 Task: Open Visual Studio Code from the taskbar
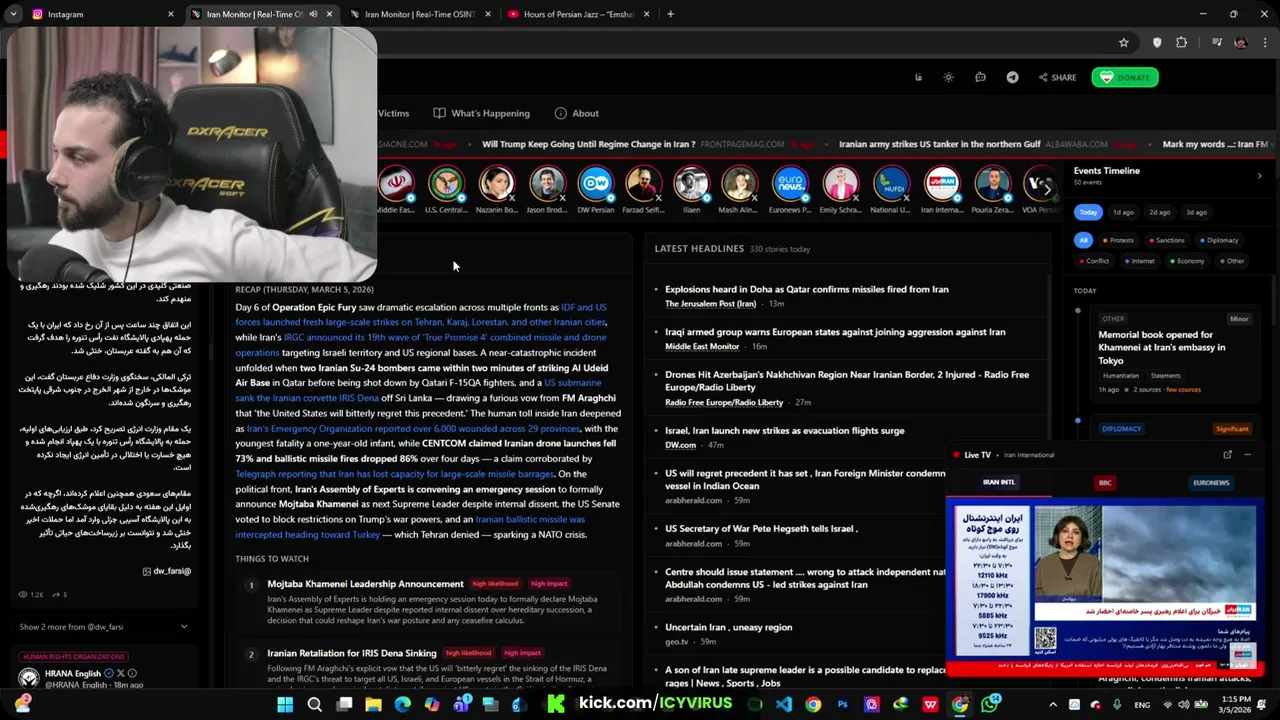[x=784, y=704]
